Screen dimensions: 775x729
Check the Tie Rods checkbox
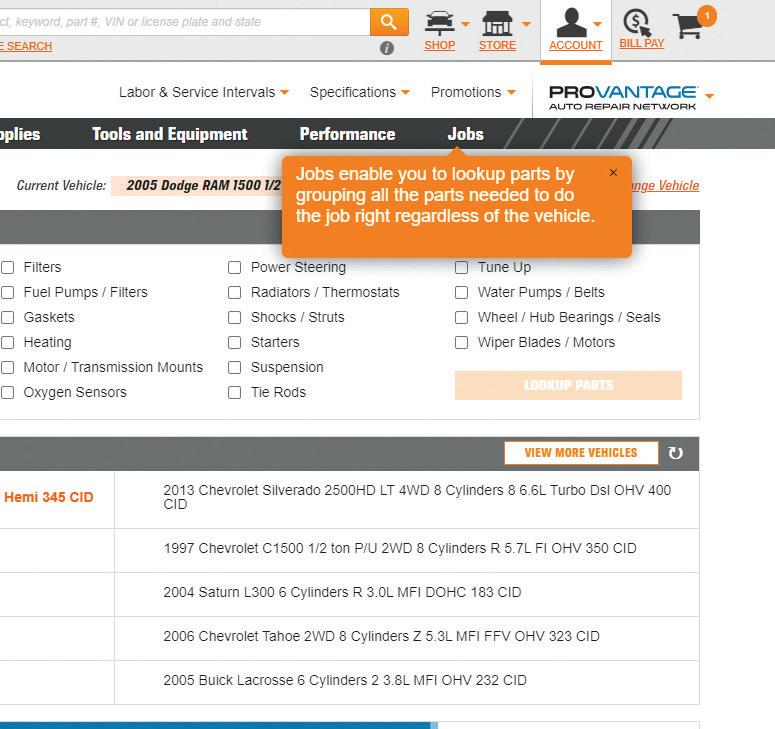pos(234,392)
